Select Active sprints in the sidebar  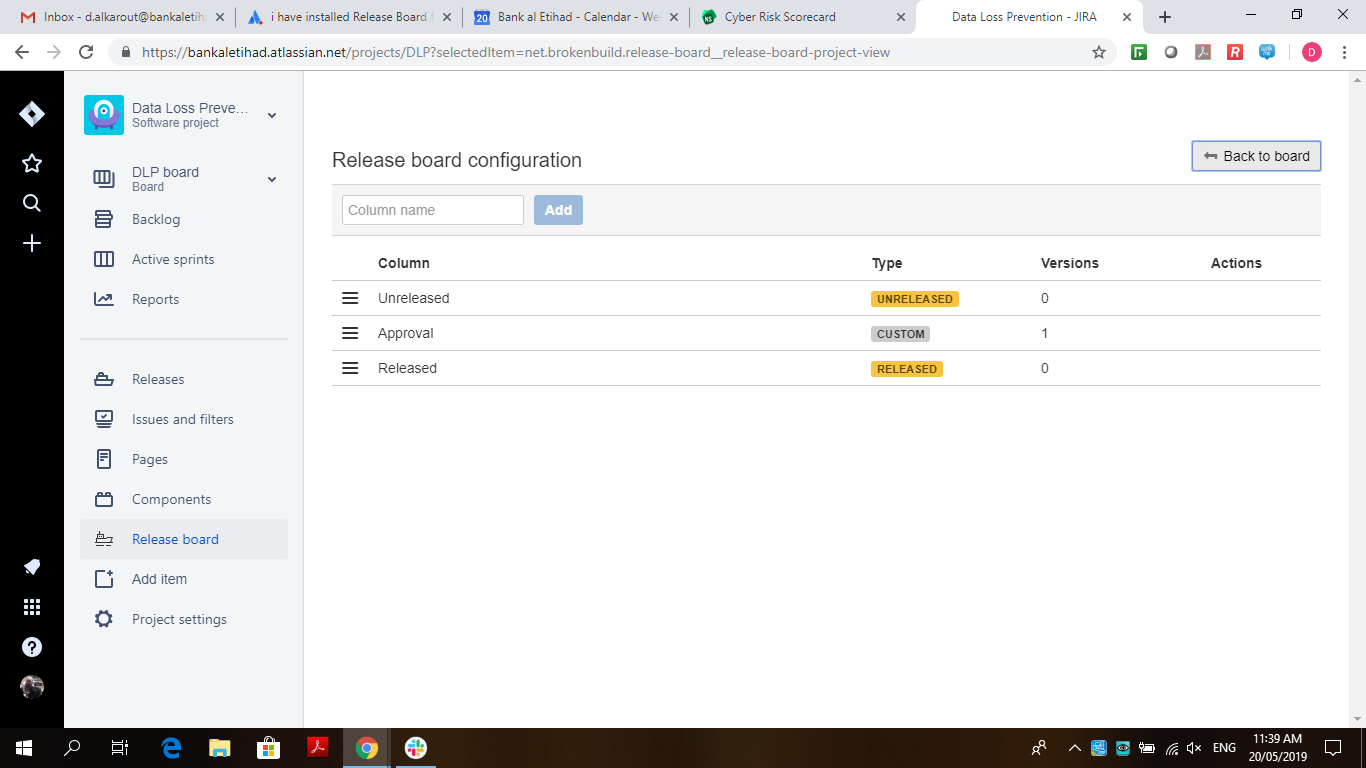[x=172, y=259]
